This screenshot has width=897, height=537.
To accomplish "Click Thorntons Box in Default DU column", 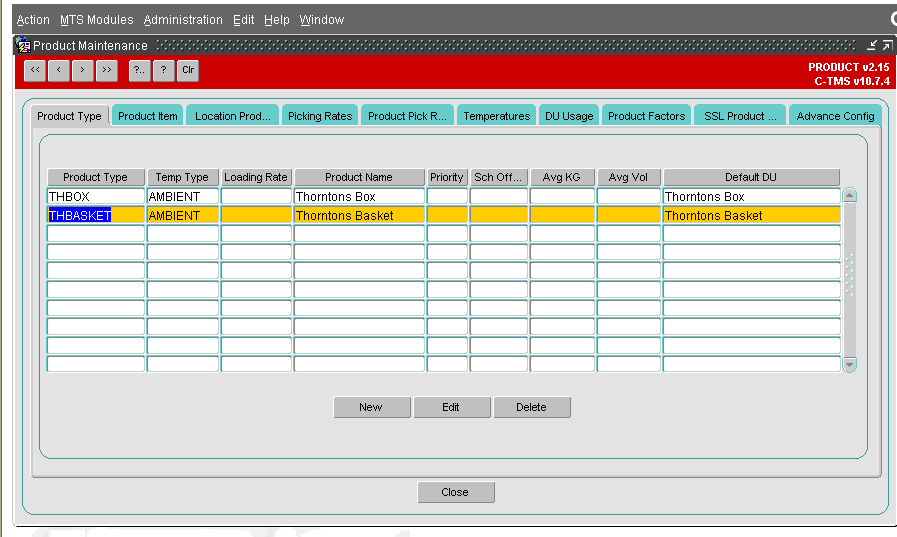I will (752, 197).
